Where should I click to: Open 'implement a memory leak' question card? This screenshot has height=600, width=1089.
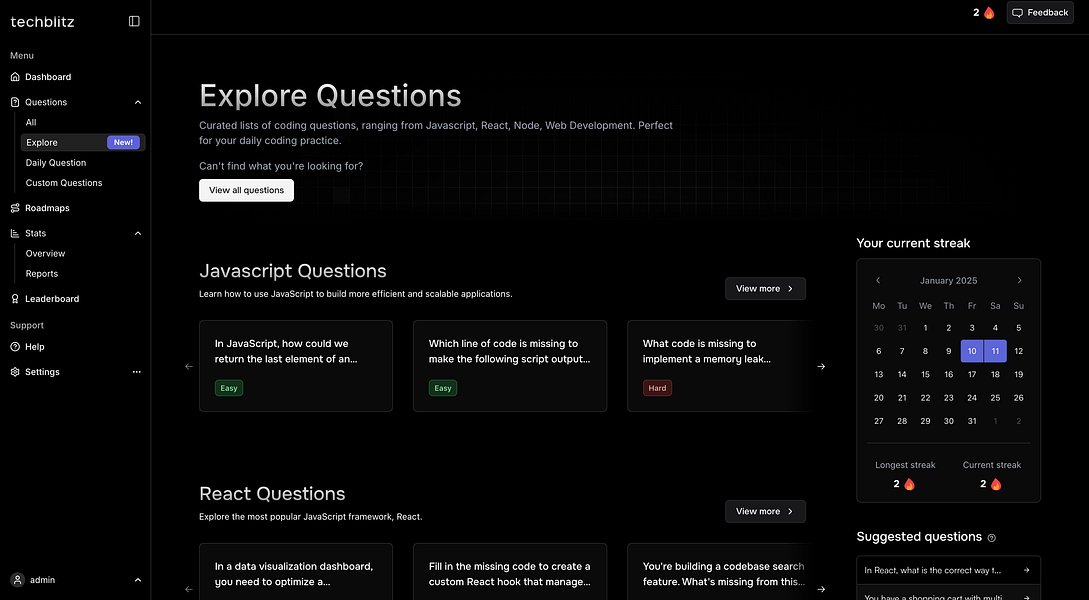tap(719, 366)
